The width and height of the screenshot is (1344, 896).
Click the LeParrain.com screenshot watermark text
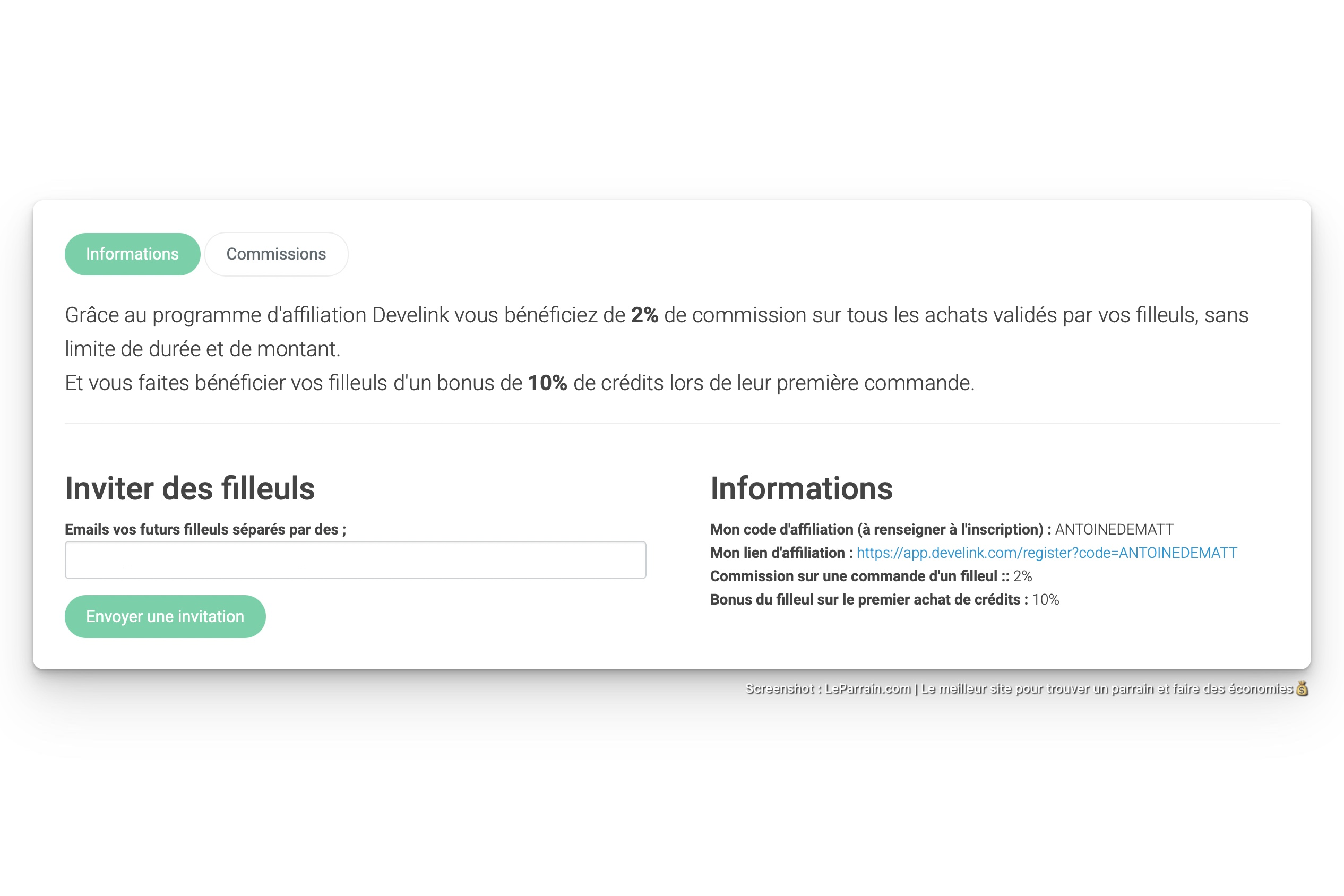[1018, 688]
